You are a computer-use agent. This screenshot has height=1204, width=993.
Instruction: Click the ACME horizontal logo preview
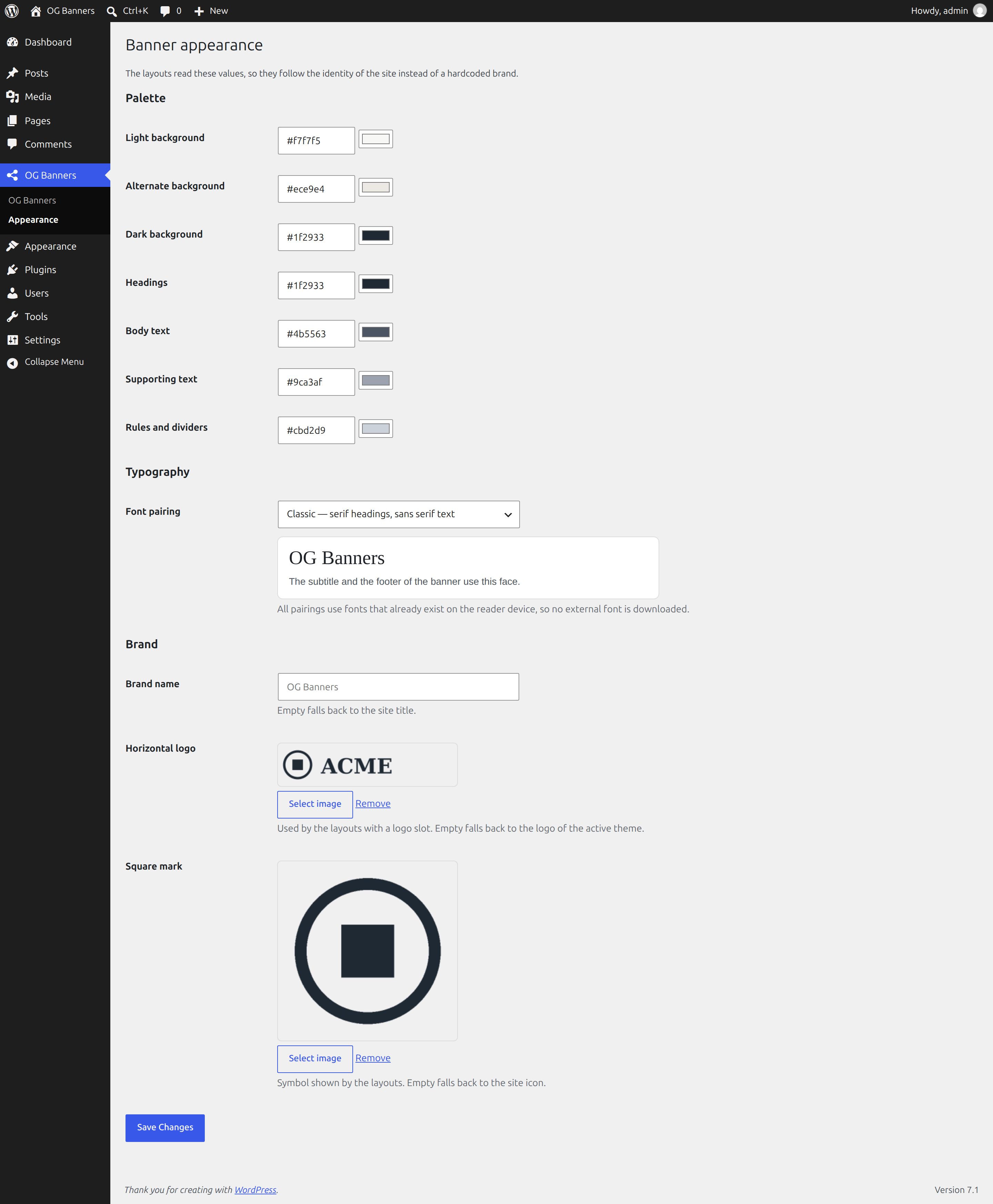(367, 765)
